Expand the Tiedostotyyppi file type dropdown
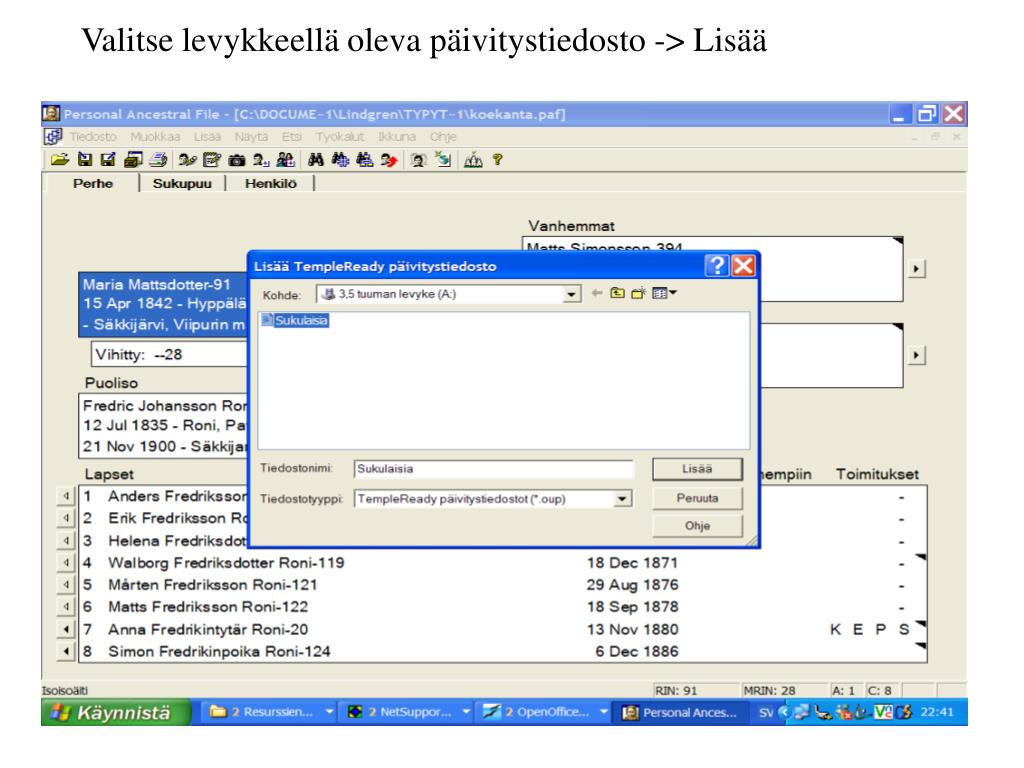 pyautogui.click(x=622, y=499)
